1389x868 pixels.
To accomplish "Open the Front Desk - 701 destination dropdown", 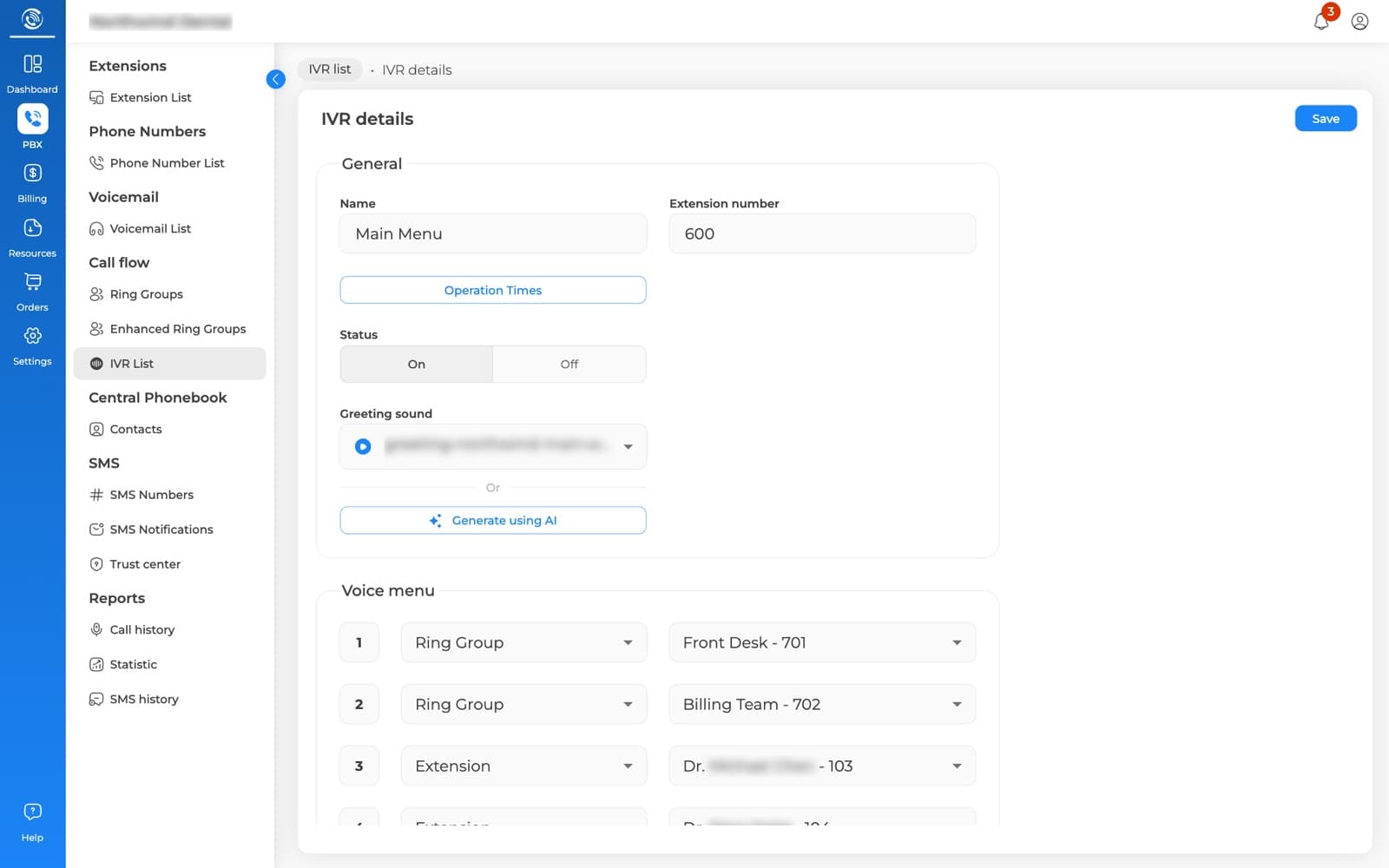I will point(822,642).
